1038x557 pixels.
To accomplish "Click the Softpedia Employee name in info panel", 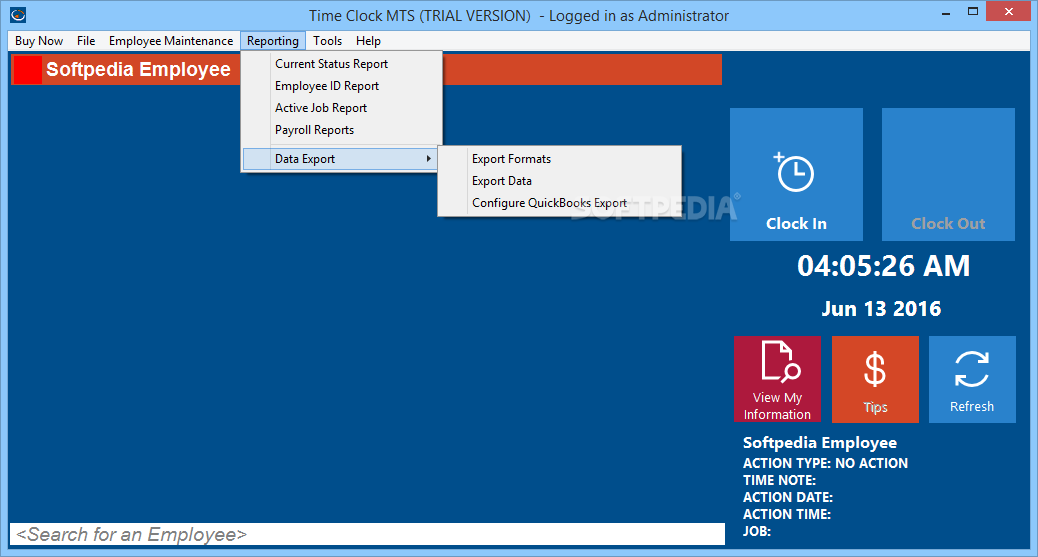I will 820,442.
